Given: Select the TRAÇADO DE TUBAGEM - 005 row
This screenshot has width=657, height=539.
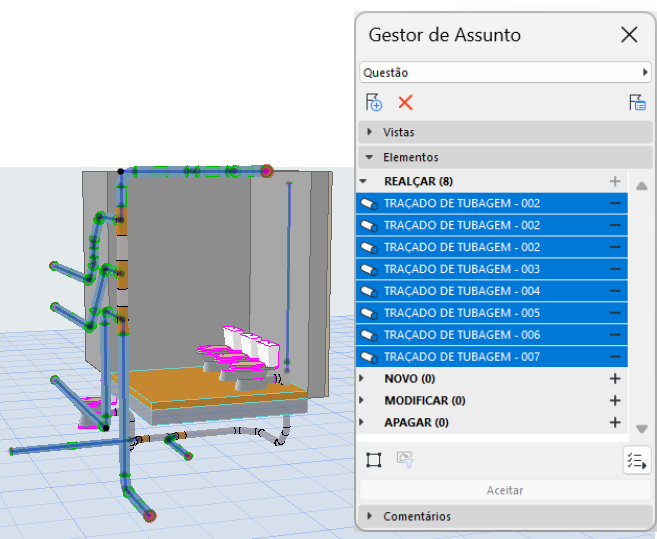Looking at the screenshot, I should click(491, 313).
